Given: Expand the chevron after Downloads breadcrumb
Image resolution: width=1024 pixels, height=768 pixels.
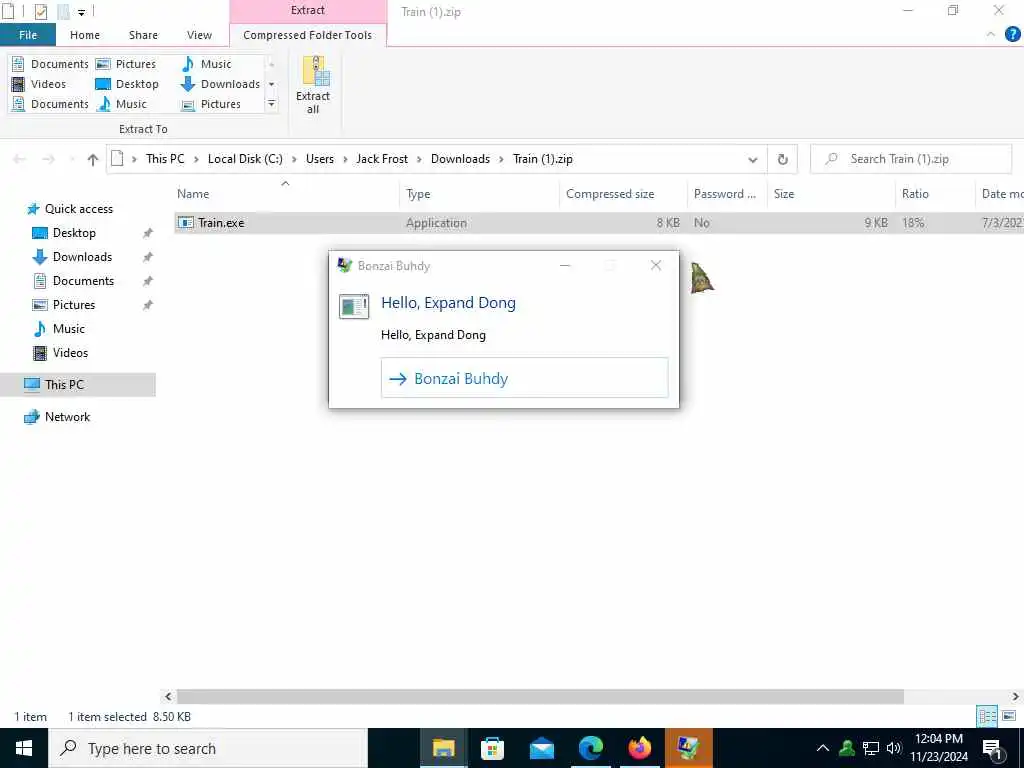Looking at the screenshot, I should coord(502,159).
